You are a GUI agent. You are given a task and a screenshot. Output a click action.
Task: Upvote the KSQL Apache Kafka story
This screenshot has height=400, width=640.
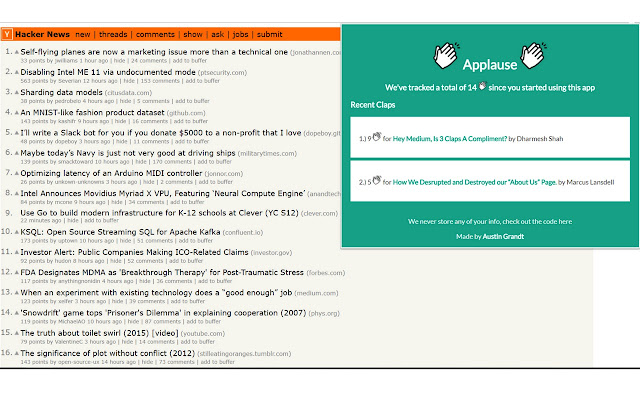click(17, 232)
